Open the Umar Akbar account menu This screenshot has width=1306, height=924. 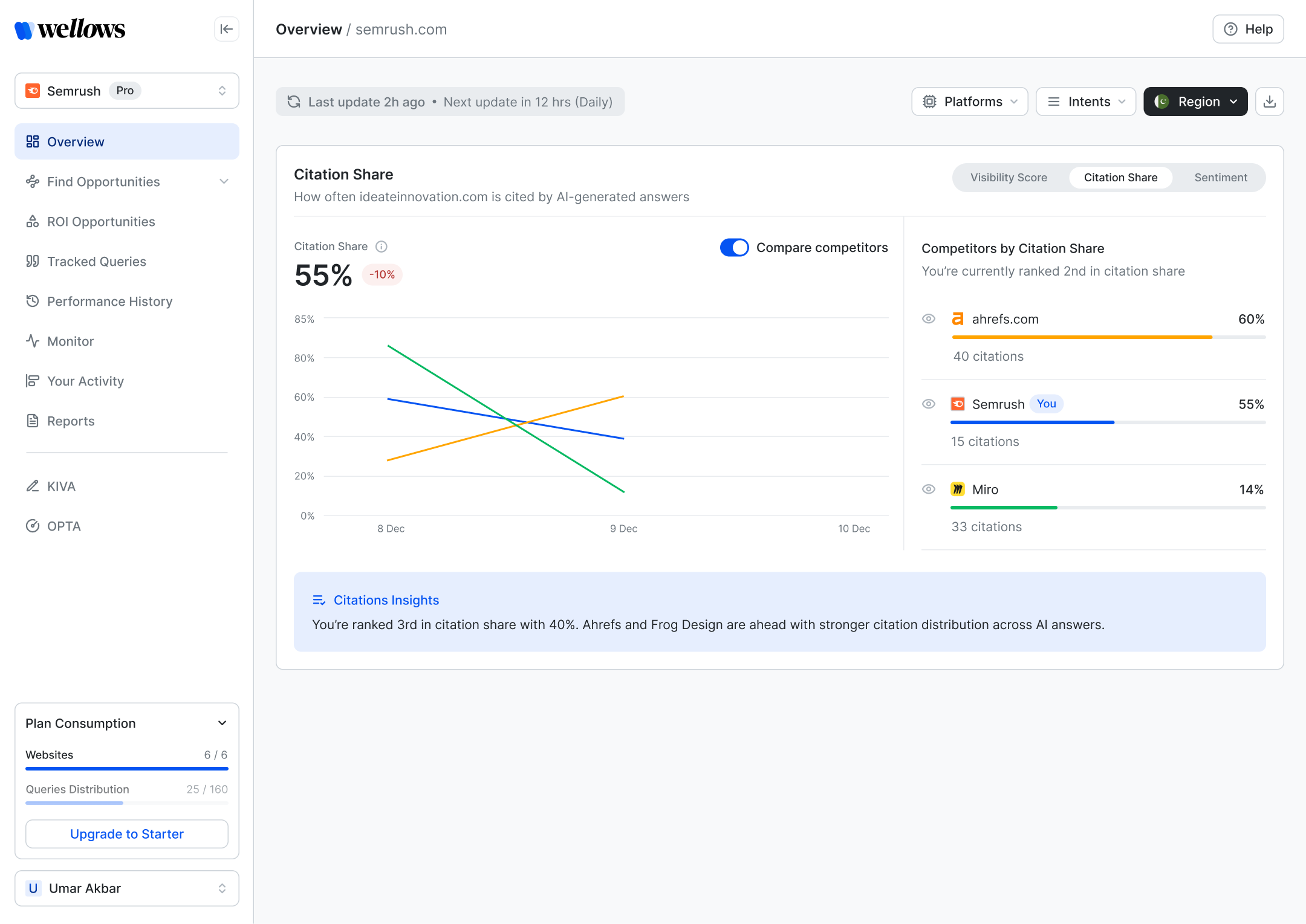coord(127,888)
